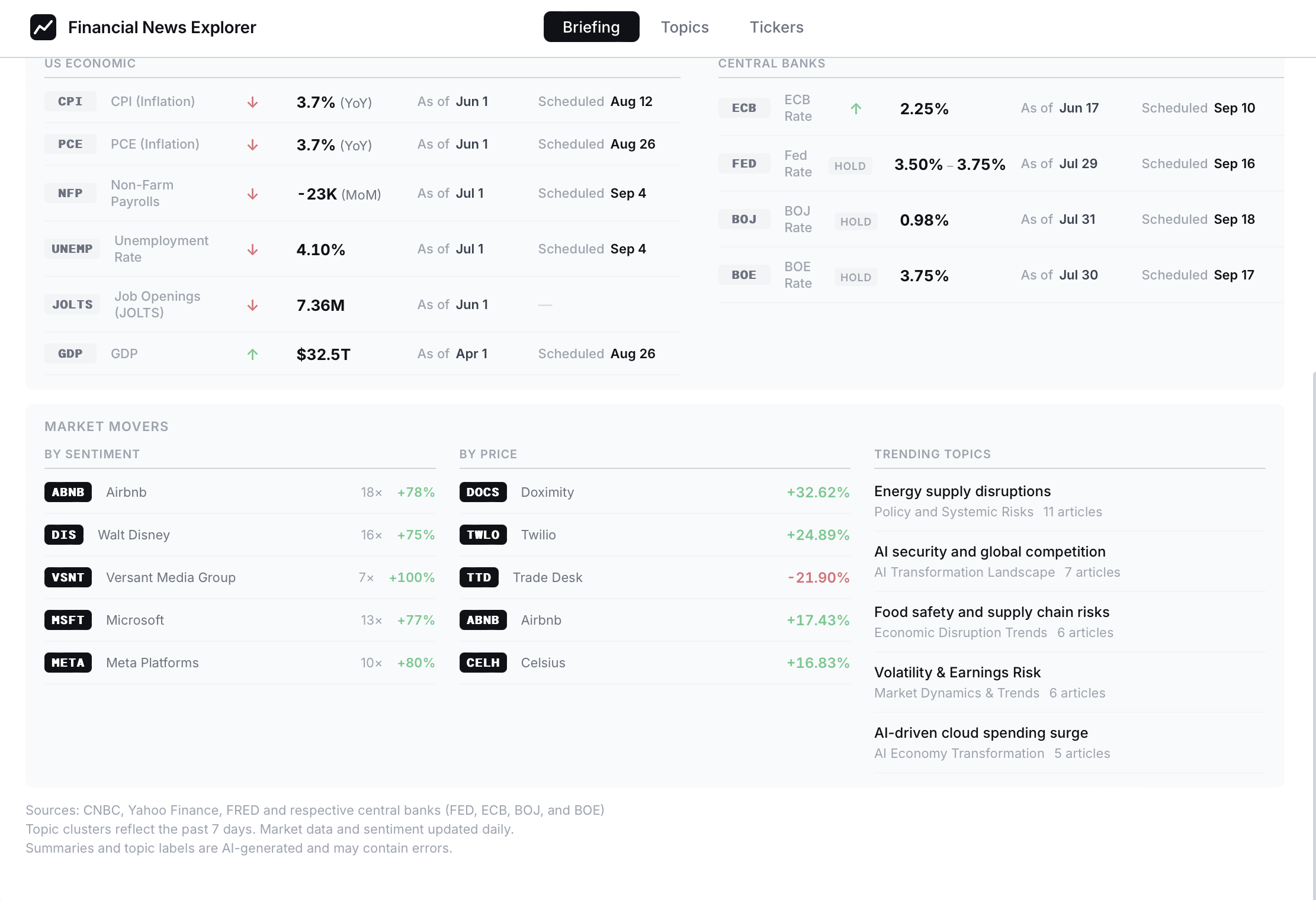Click the Non-Farm Payrolls down arrow
This screenshot has width=1316, height=900.
(252, 194)
